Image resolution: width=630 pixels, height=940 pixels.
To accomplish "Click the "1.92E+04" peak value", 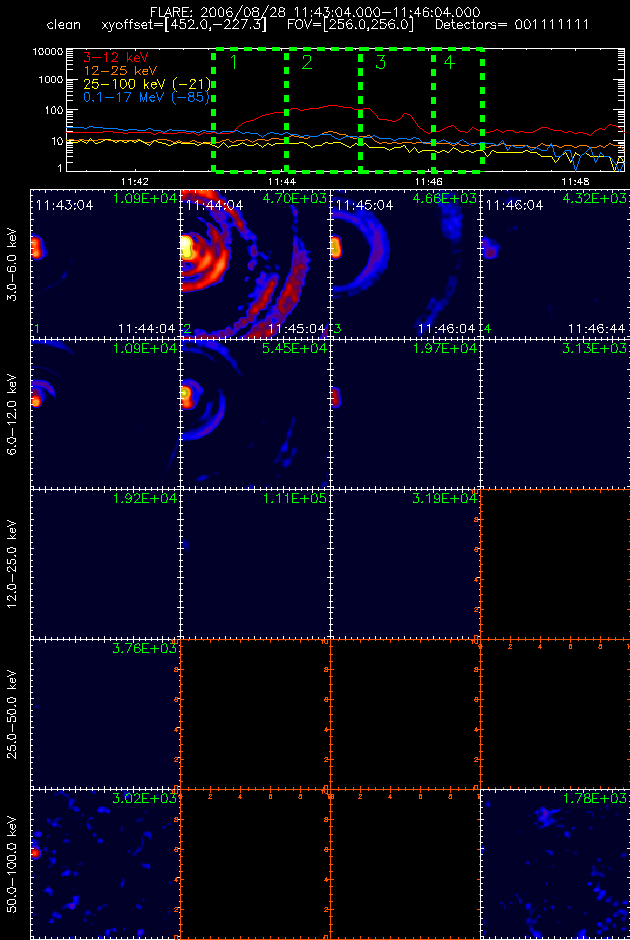I will pyautogui.click(x=145, y=498).
